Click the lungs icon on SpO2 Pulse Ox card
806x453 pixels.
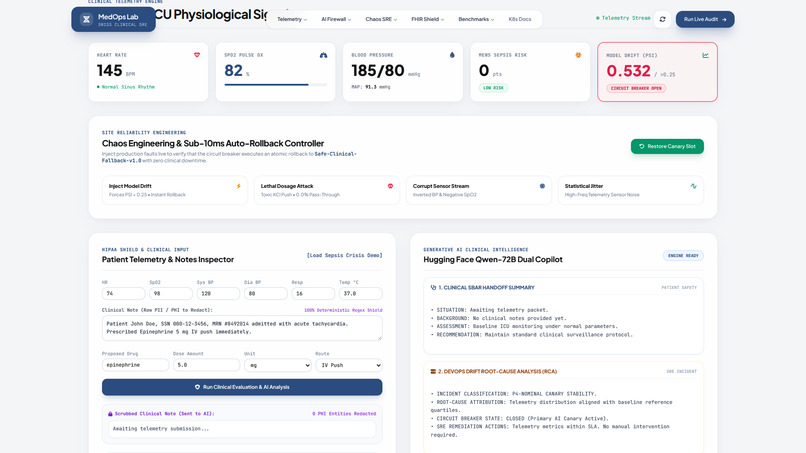323,55
